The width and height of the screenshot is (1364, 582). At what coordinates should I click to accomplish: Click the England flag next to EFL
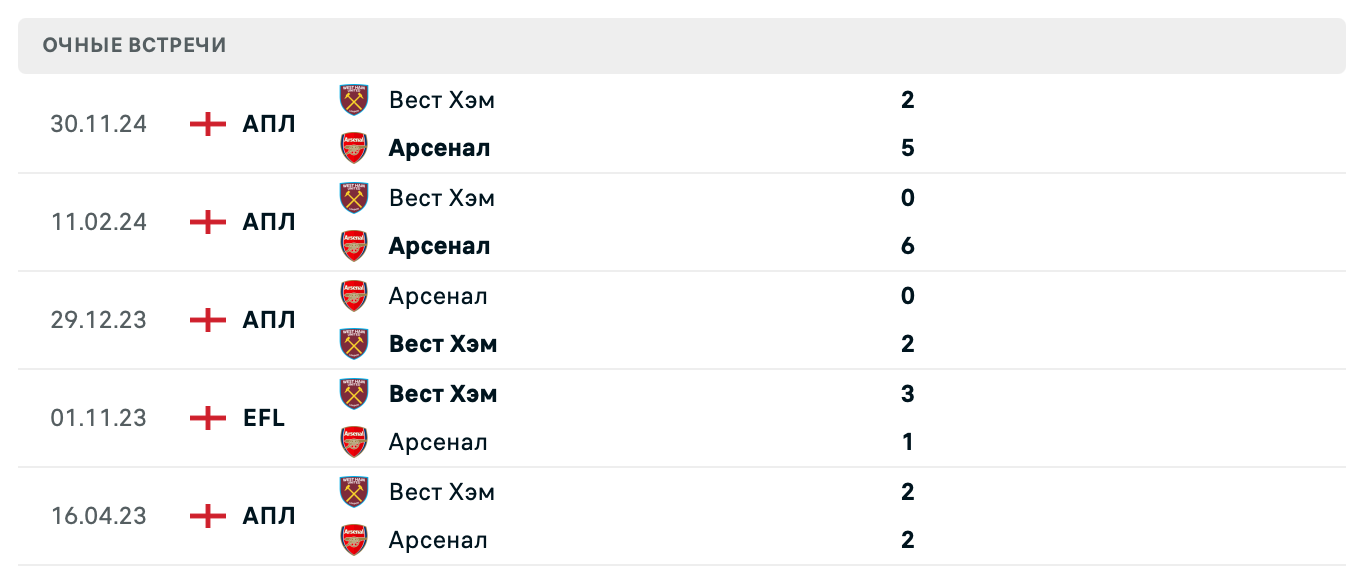(x=206, y=418)
